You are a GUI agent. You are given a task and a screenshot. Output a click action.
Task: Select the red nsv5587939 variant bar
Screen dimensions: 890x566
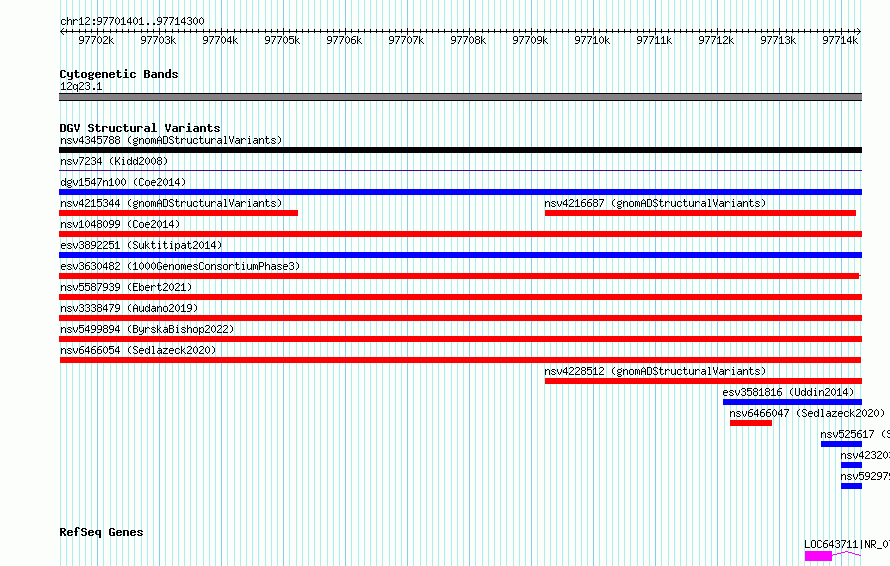(460, 297)
